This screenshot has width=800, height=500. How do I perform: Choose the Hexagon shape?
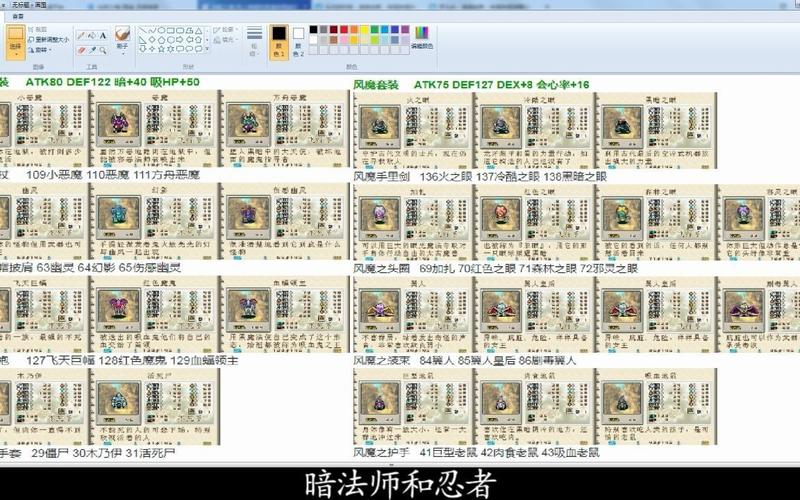171,40
